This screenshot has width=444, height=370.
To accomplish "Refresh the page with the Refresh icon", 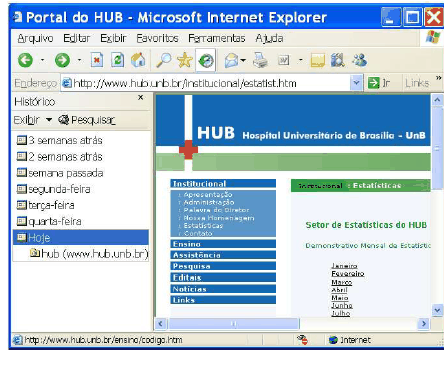I will (x=117, y=60).
